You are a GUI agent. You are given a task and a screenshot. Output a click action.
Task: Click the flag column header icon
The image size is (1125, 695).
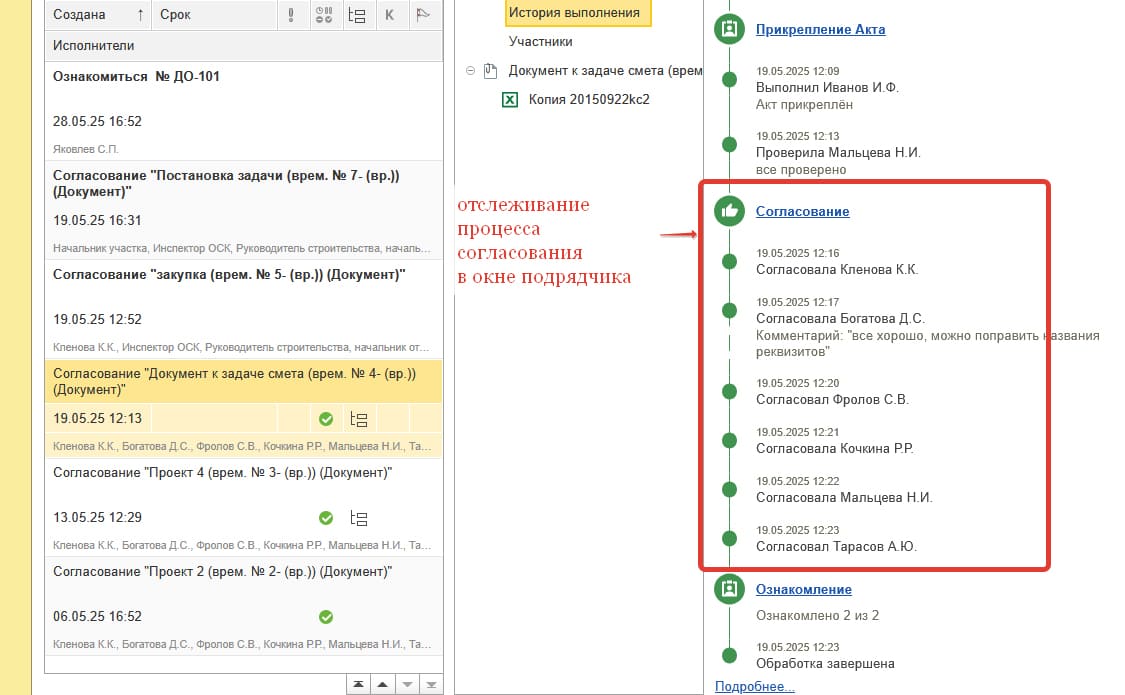[423, 15]
